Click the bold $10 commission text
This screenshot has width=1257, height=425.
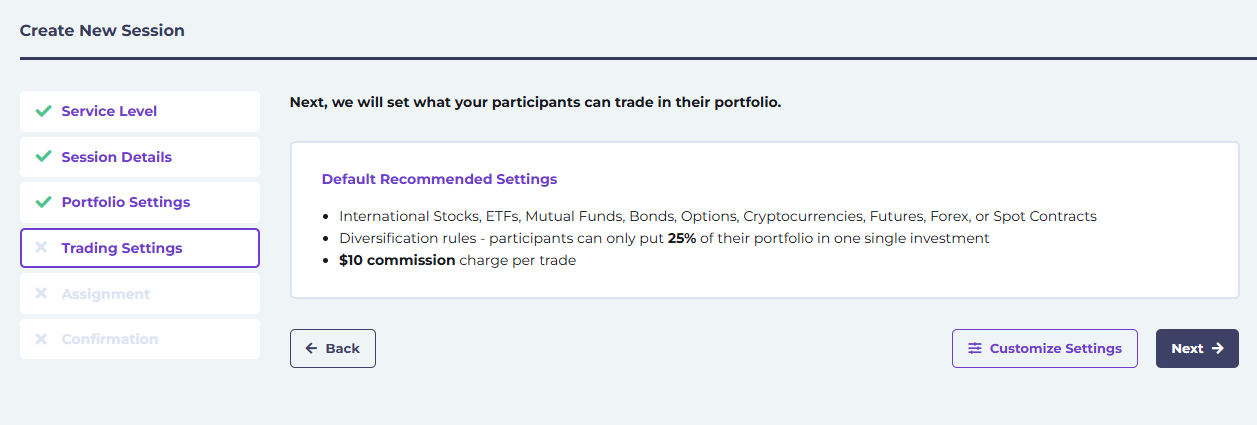click(397, 261)
